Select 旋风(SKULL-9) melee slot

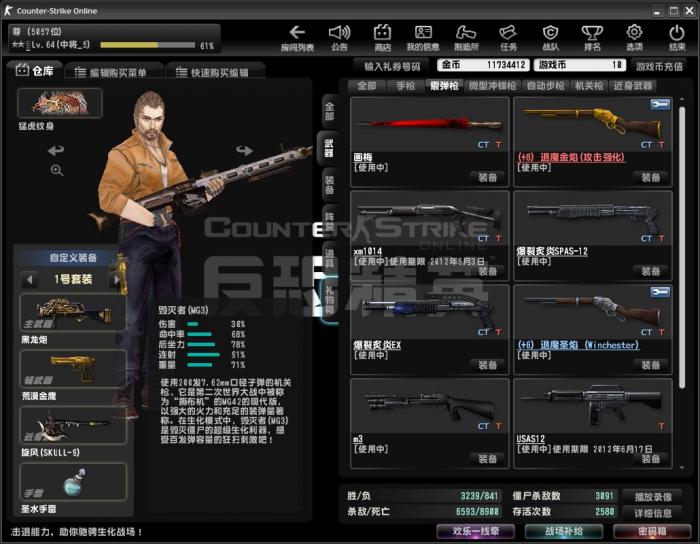point(73,425)
